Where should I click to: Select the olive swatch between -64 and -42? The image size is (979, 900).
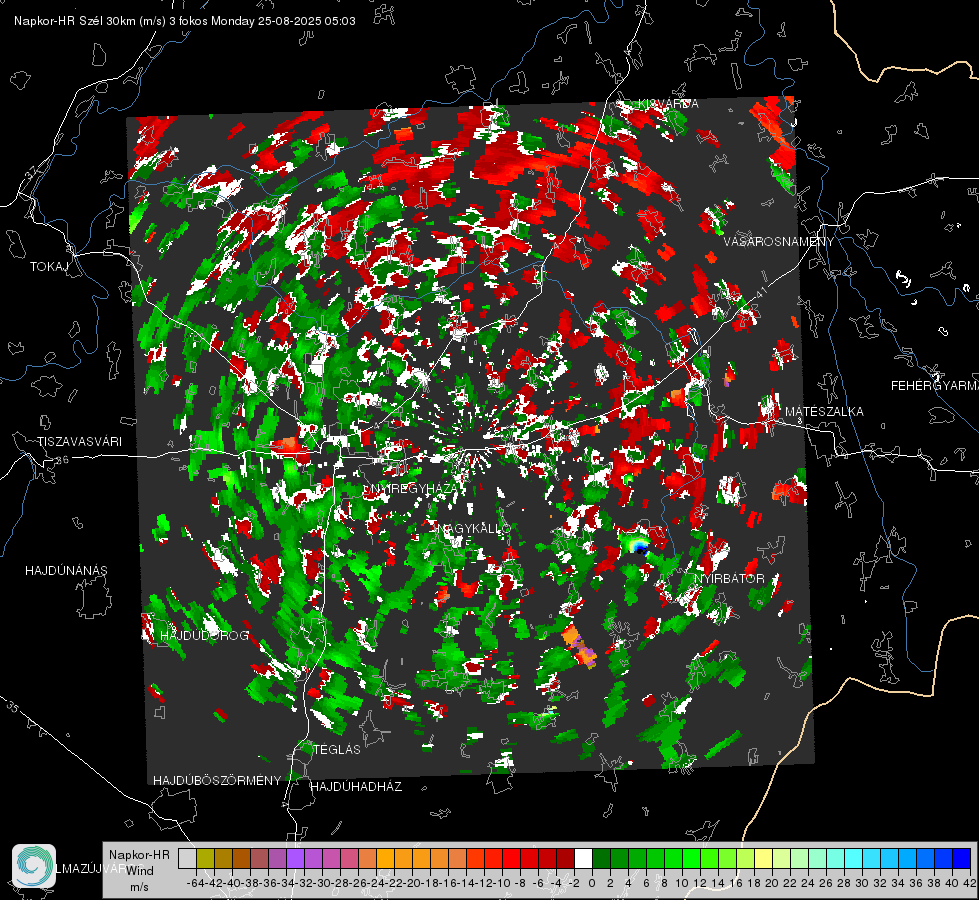point(205,858)
